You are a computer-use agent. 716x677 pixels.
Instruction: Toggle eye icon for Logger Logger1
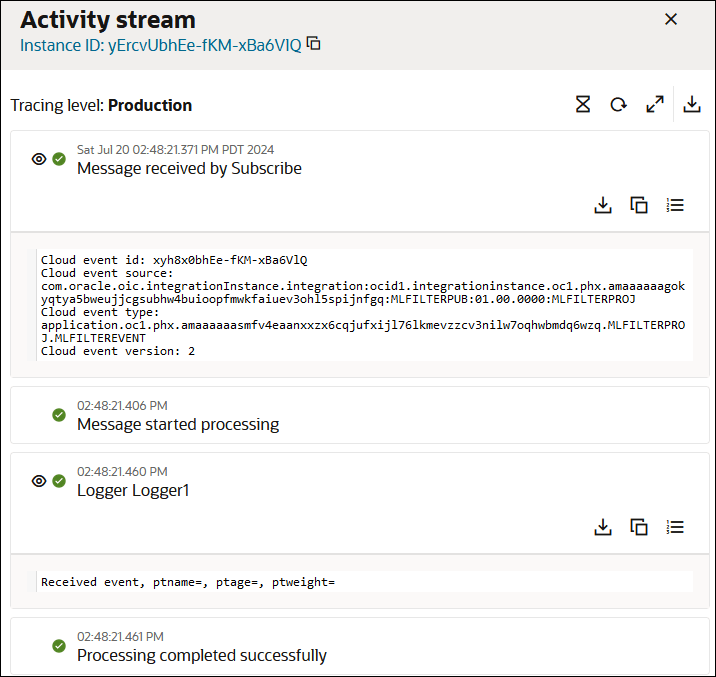tap(39, 481)
